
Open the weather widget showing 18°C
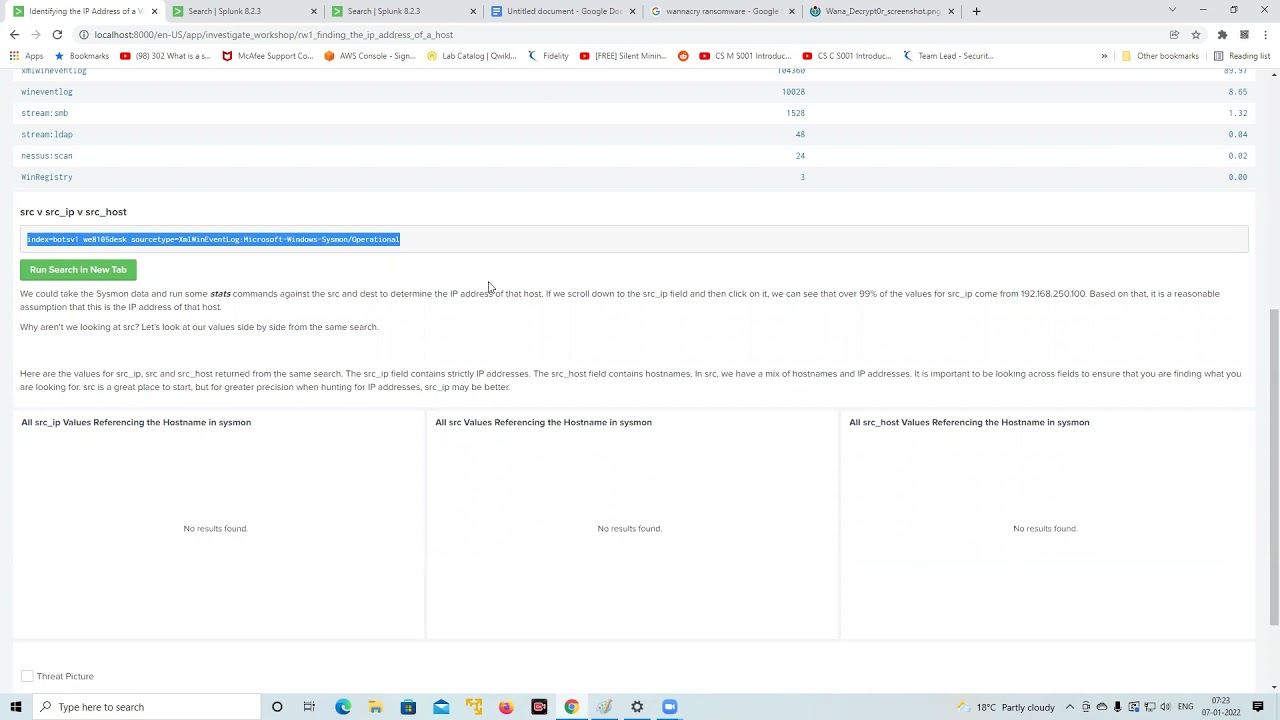point(1006,707)
